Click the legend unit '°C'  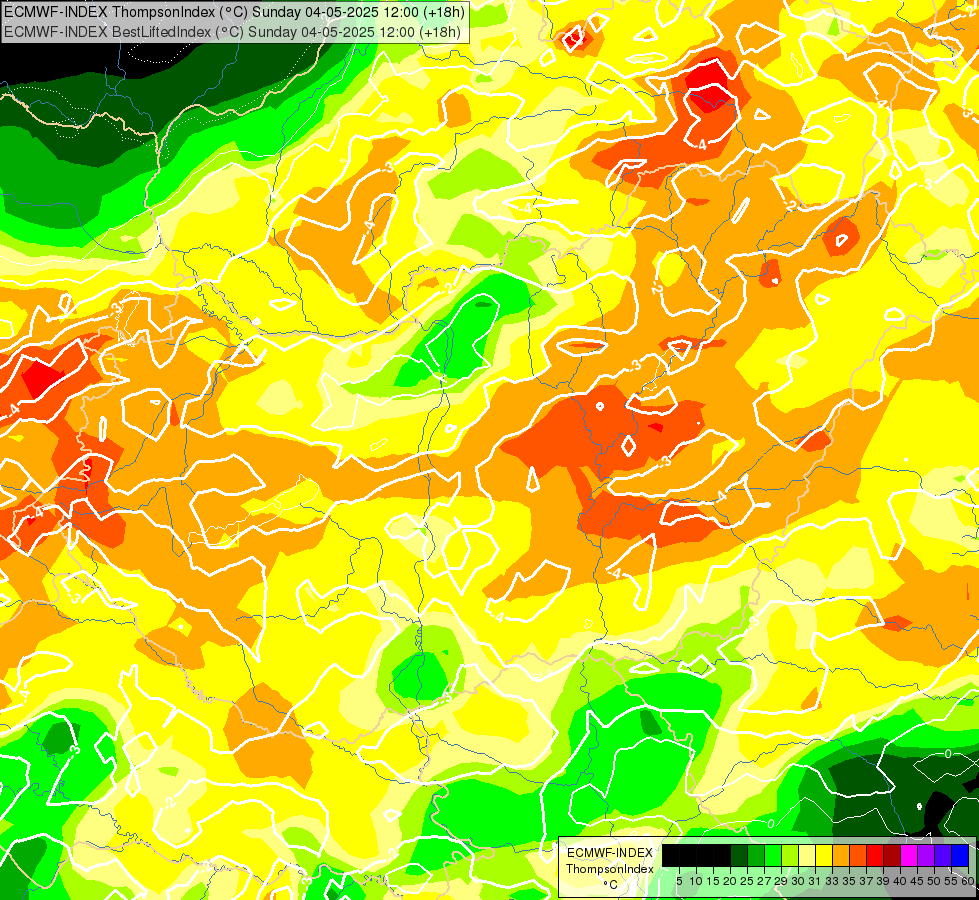(x=610, y=884)
